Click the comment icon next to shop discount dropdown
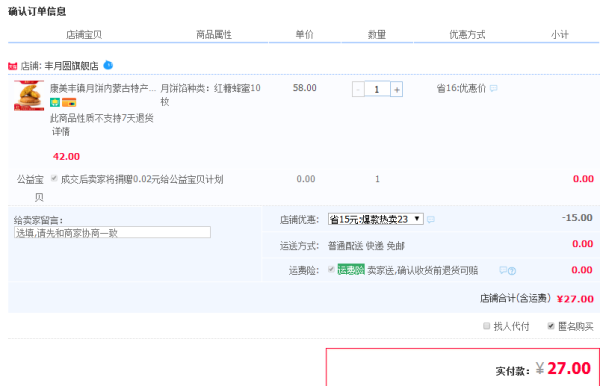 [431, 220]
